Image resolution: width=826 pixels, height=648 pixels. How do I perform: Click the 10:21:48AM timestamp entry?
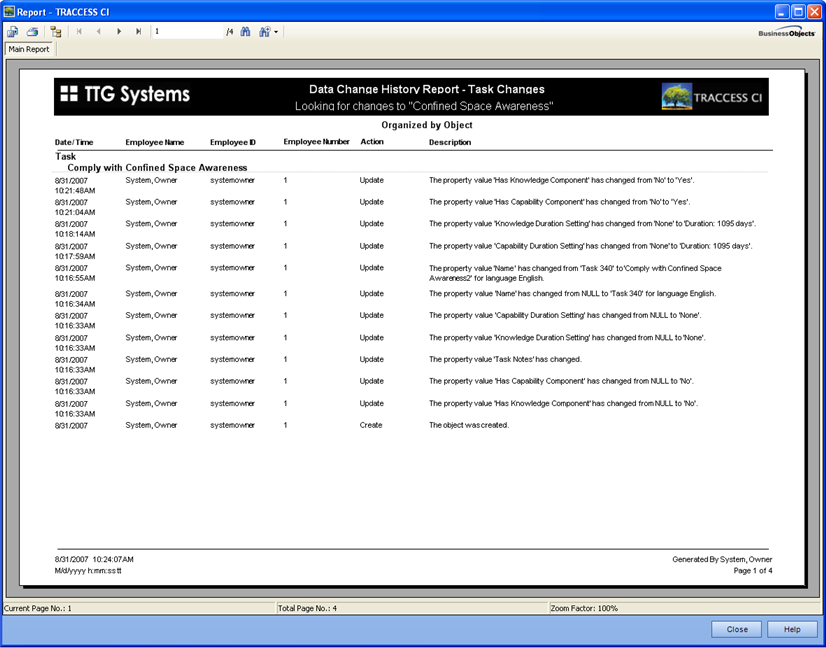[x=75, y=190]
